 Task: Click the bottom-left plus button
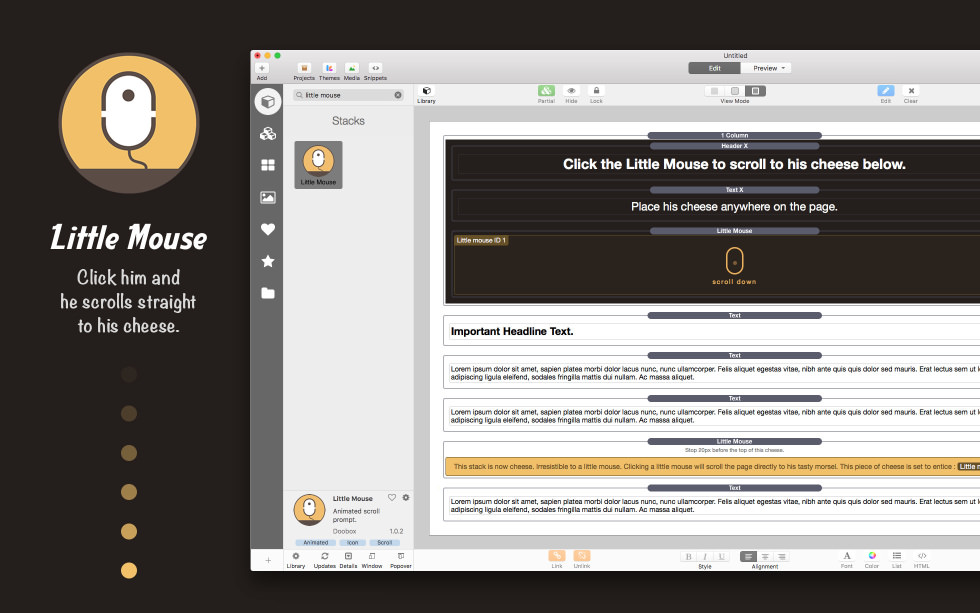point(268,560)
